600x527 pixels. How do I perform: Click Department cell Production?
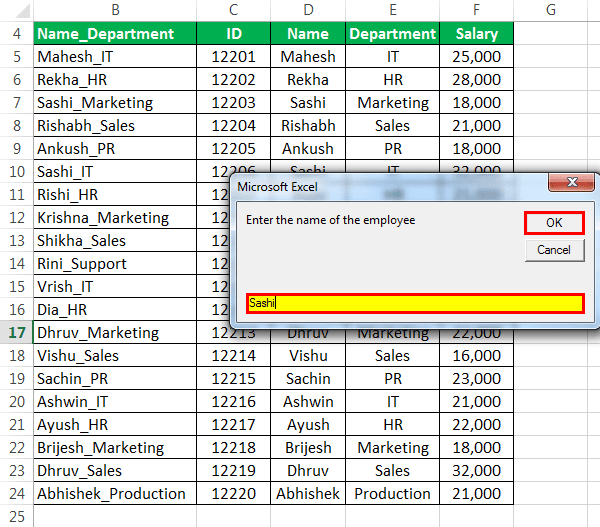[x=393, y=493]
